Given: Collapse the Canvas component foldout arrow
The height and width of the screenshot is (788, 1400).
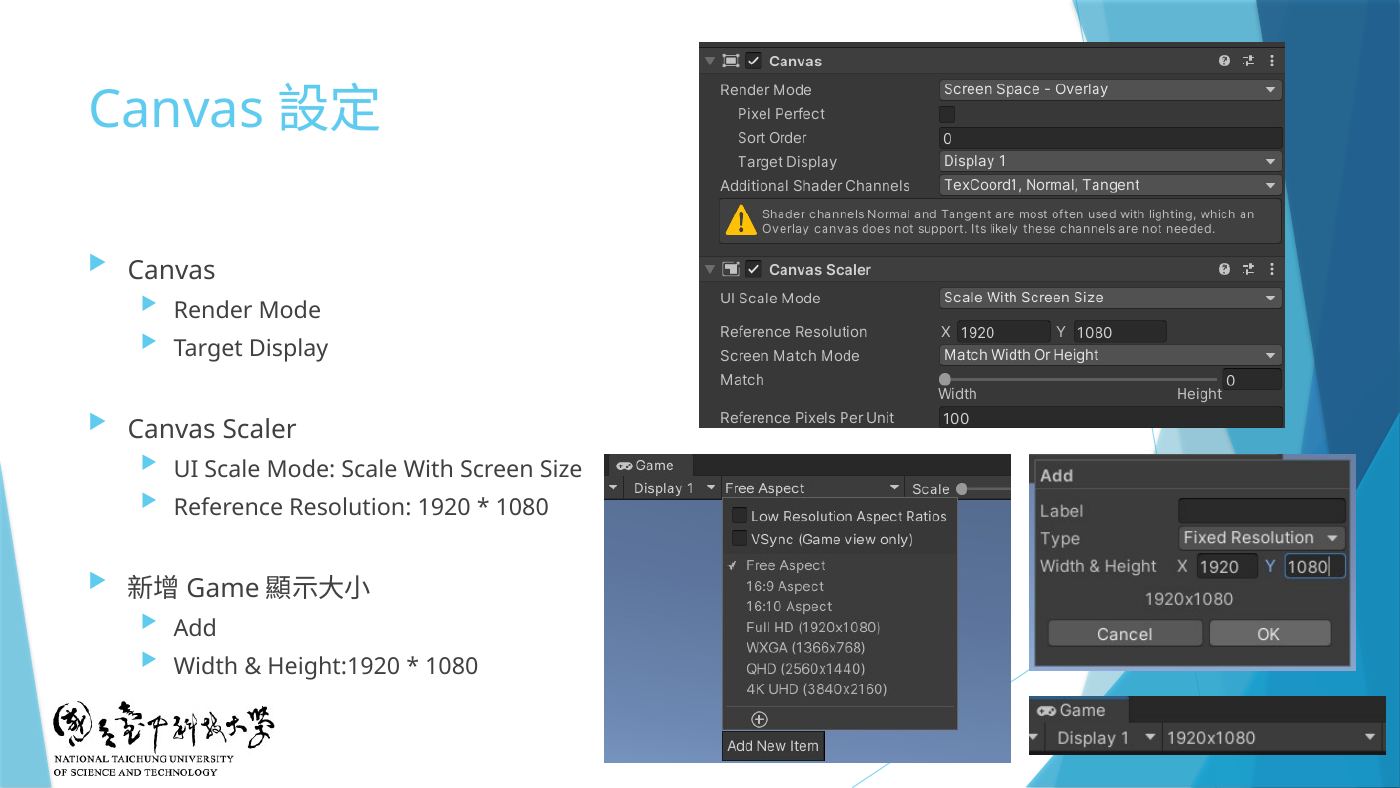Looking at the screenshot, I should [x=710, y=61].
